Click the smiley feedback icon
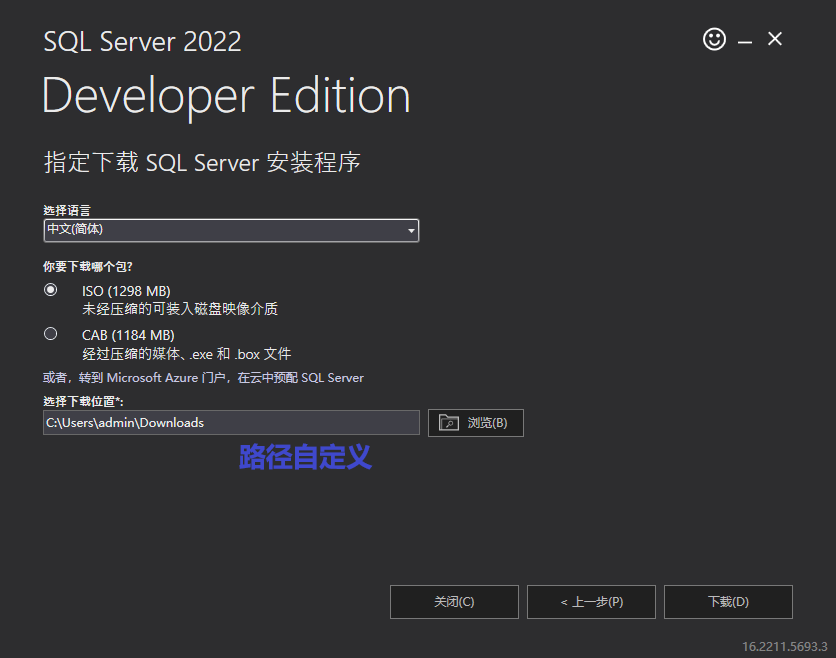836x658 pixels. tap(714, 40)
